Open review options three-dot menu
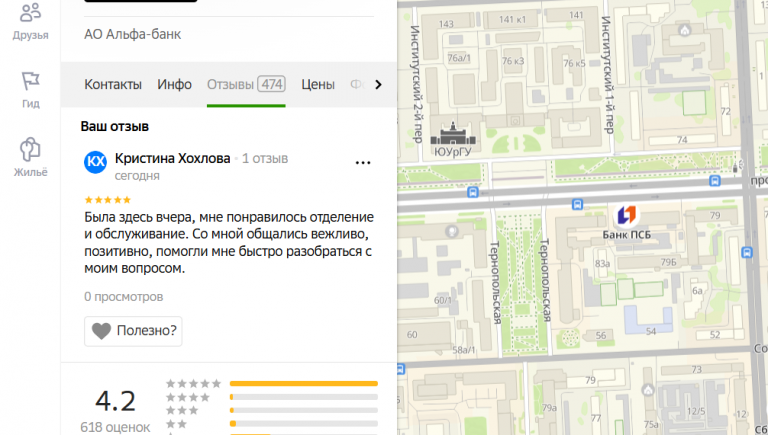This screenshot has height=435, width=768. [363, 163]
